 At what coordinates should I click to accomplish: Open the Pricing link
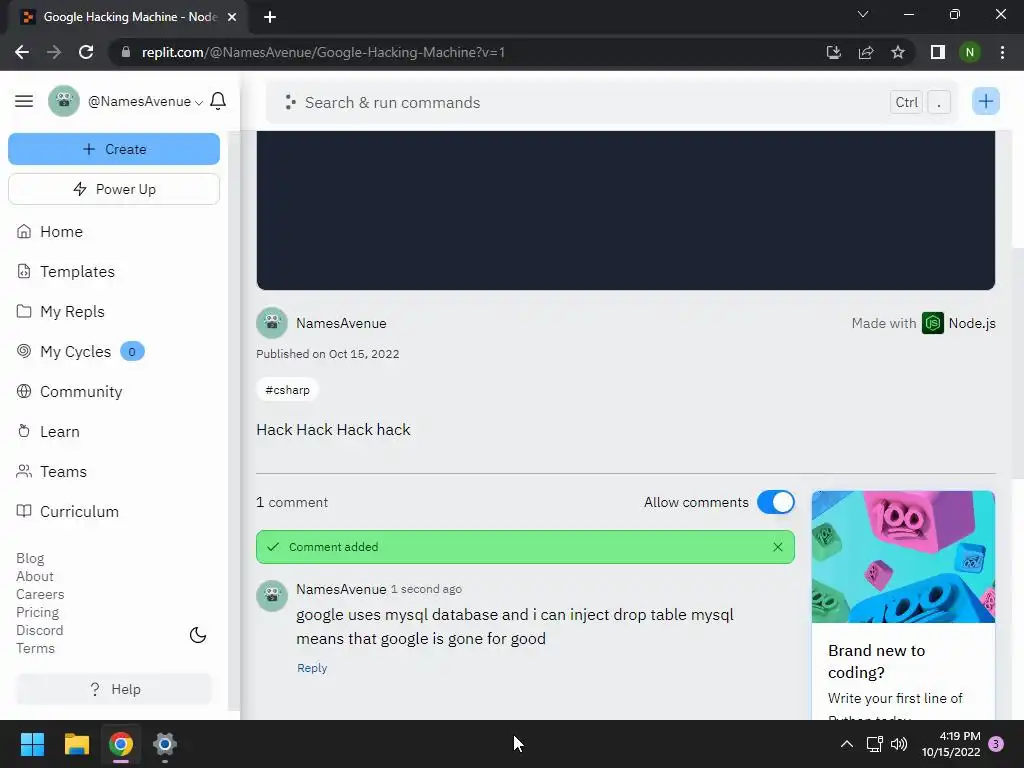tap(37, 613)
